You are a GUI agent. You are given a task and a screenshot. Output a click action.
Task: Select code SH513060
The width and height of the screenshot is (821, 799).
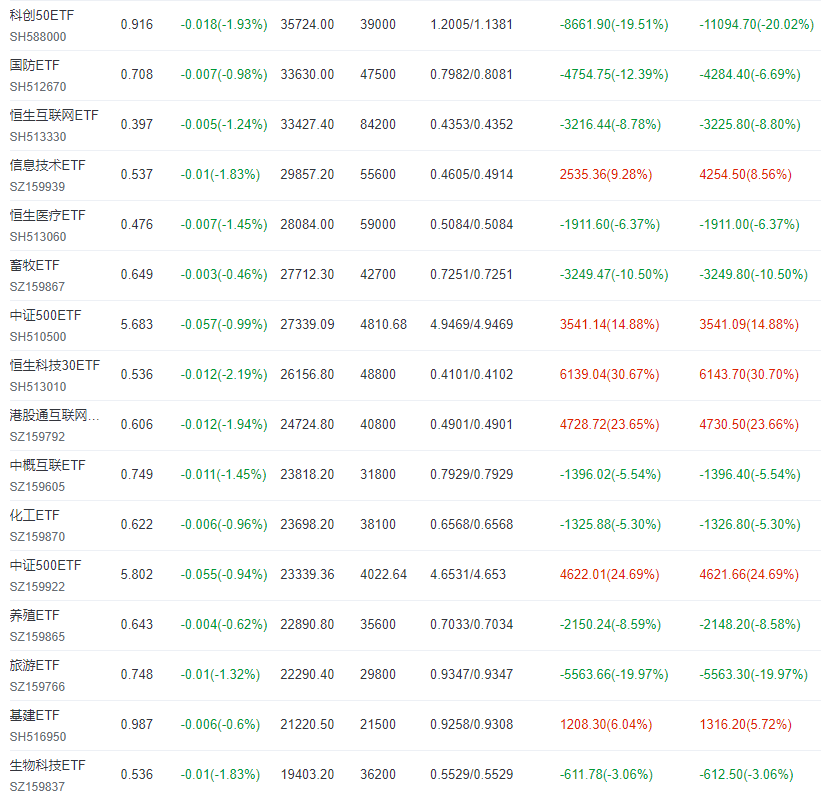pyautogui.click(x=38, y=237)
